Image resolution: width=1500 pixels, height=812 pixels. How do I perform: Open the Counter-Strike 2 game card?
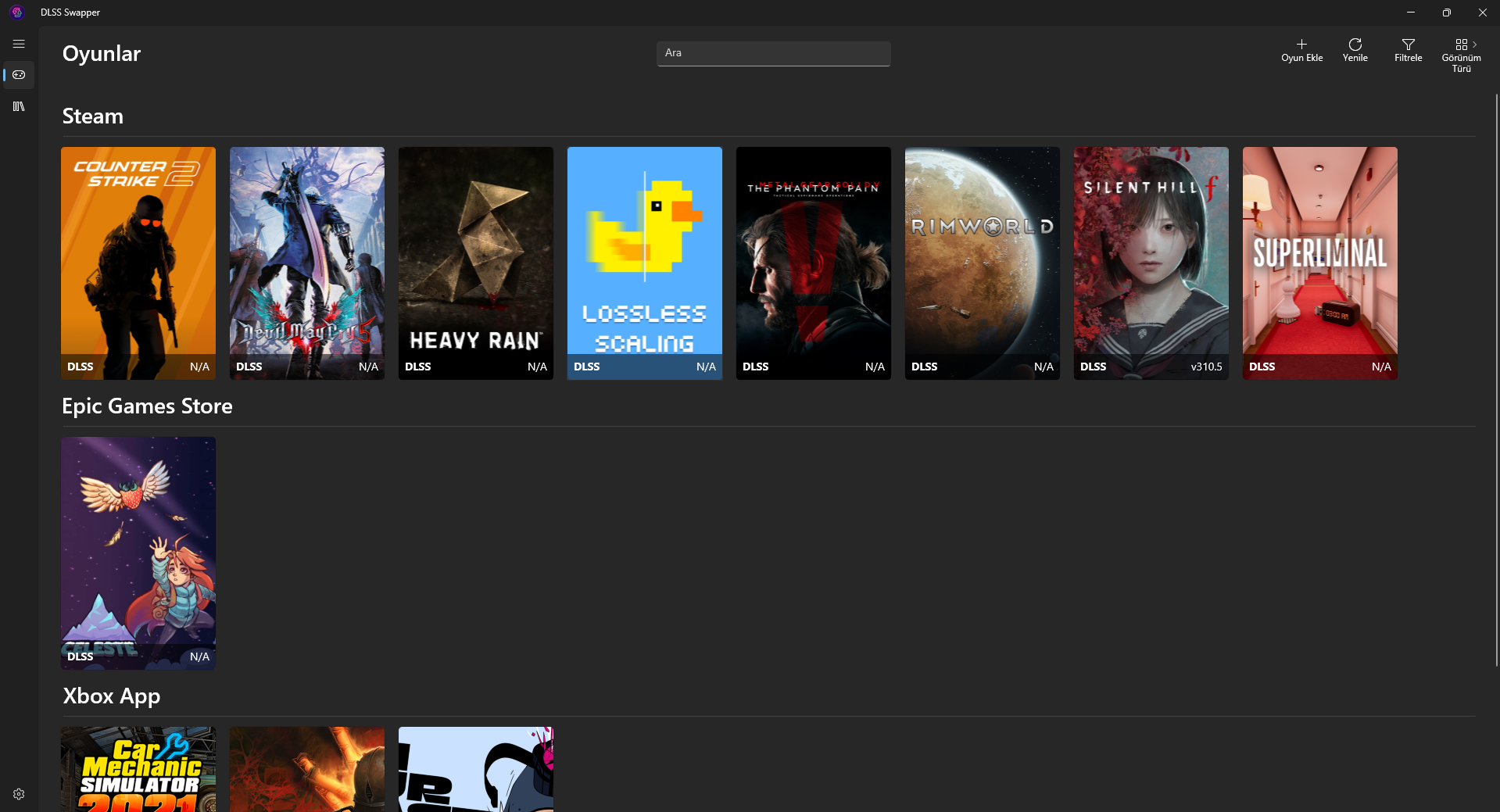click(138, 263)
